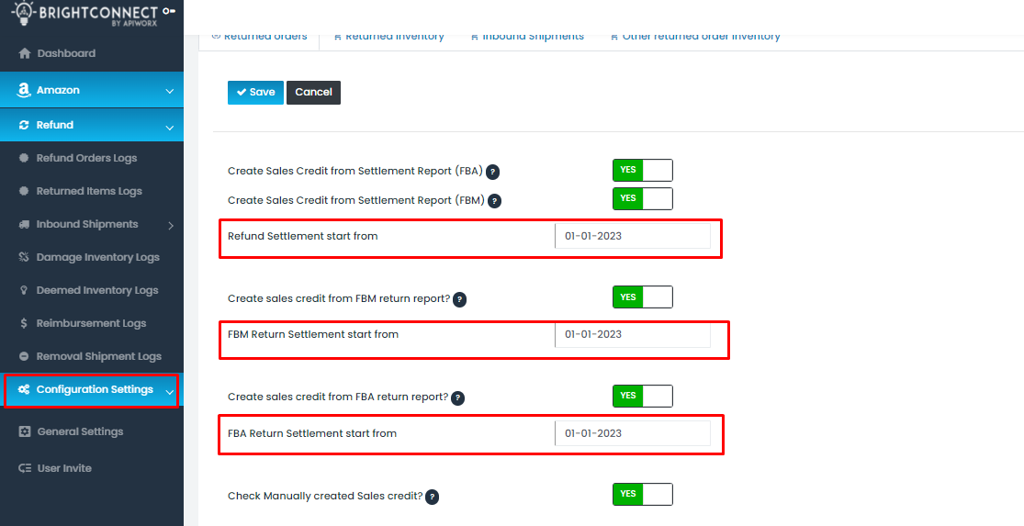Click the "Refund Settlement start from" label

(302, 236)
